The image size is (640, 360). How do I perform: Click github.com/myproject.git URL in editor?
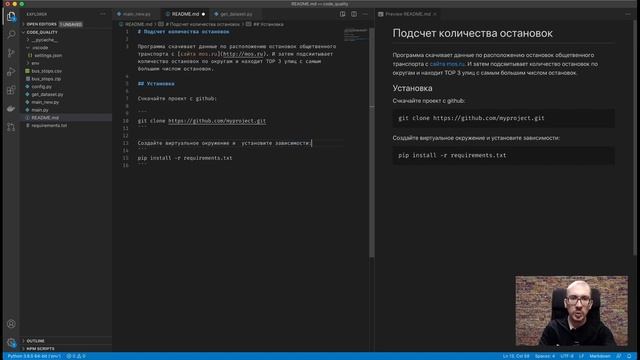[217, 121]
